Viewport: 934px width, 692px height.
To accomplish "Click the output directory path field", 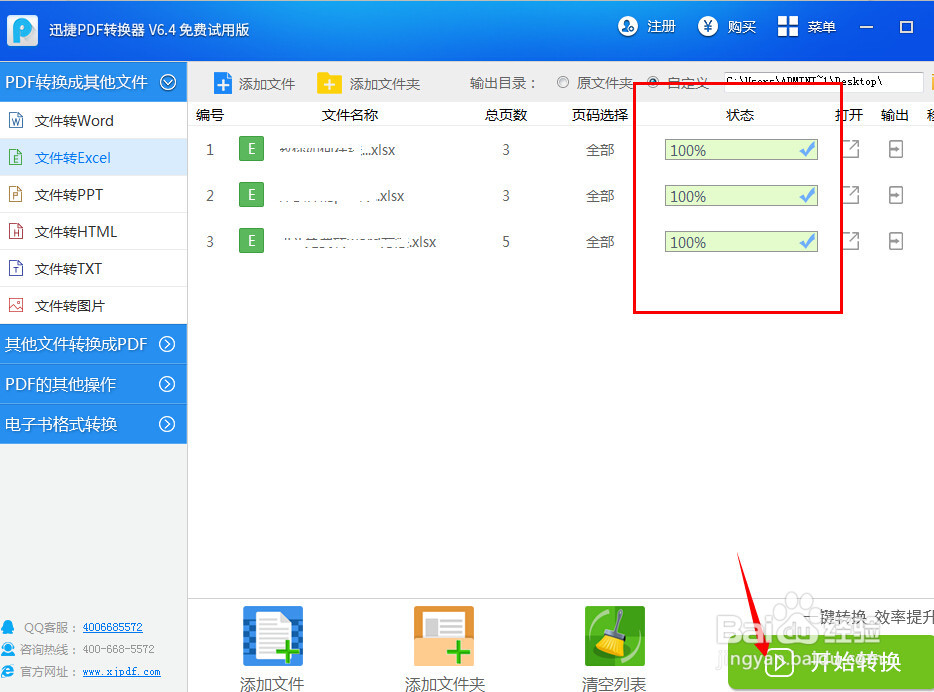I will (823, 82).
